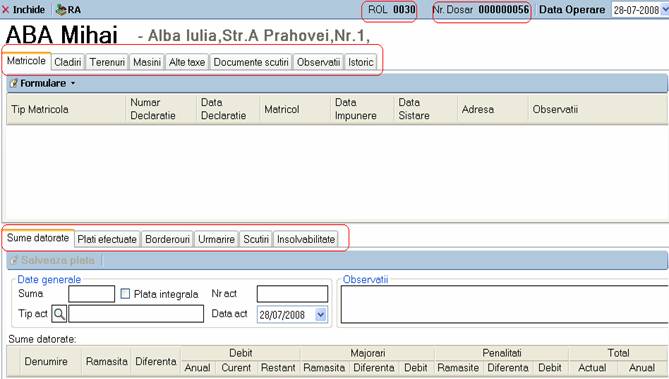Viewport: 669px width, 379px height.
Task: Click into the Suma input field
Action: (x=92, y=294)
